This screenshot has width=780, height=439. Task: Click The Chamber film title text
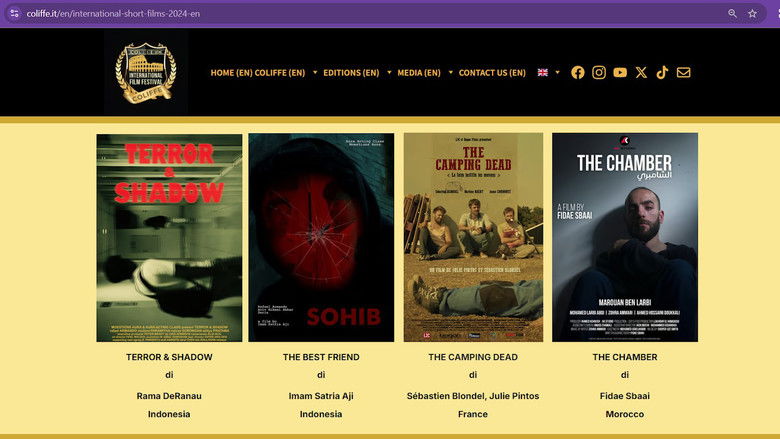click(624, 357)
